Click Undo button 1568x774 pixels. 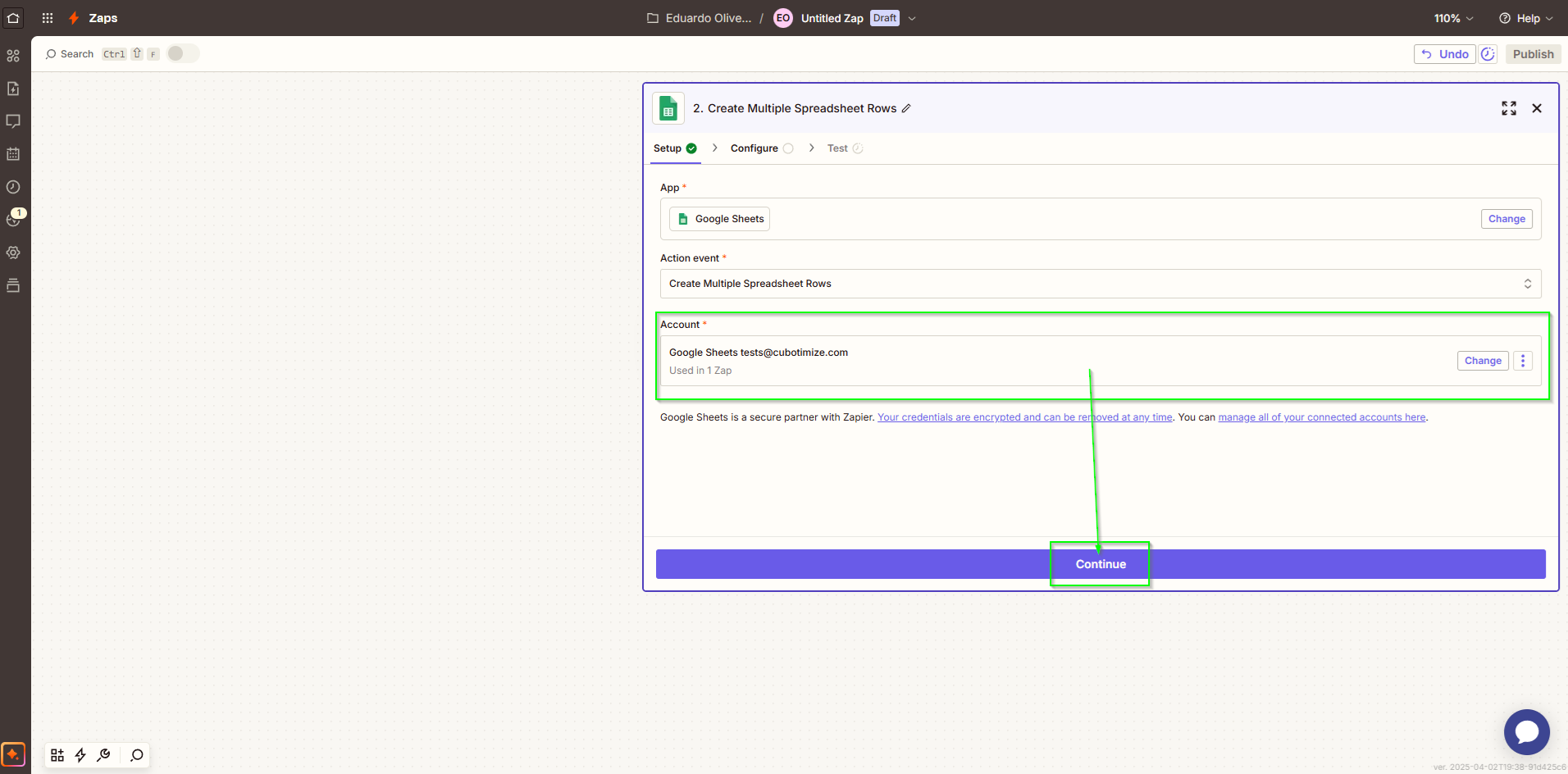pyautogui.click(x=1445, y=54)
